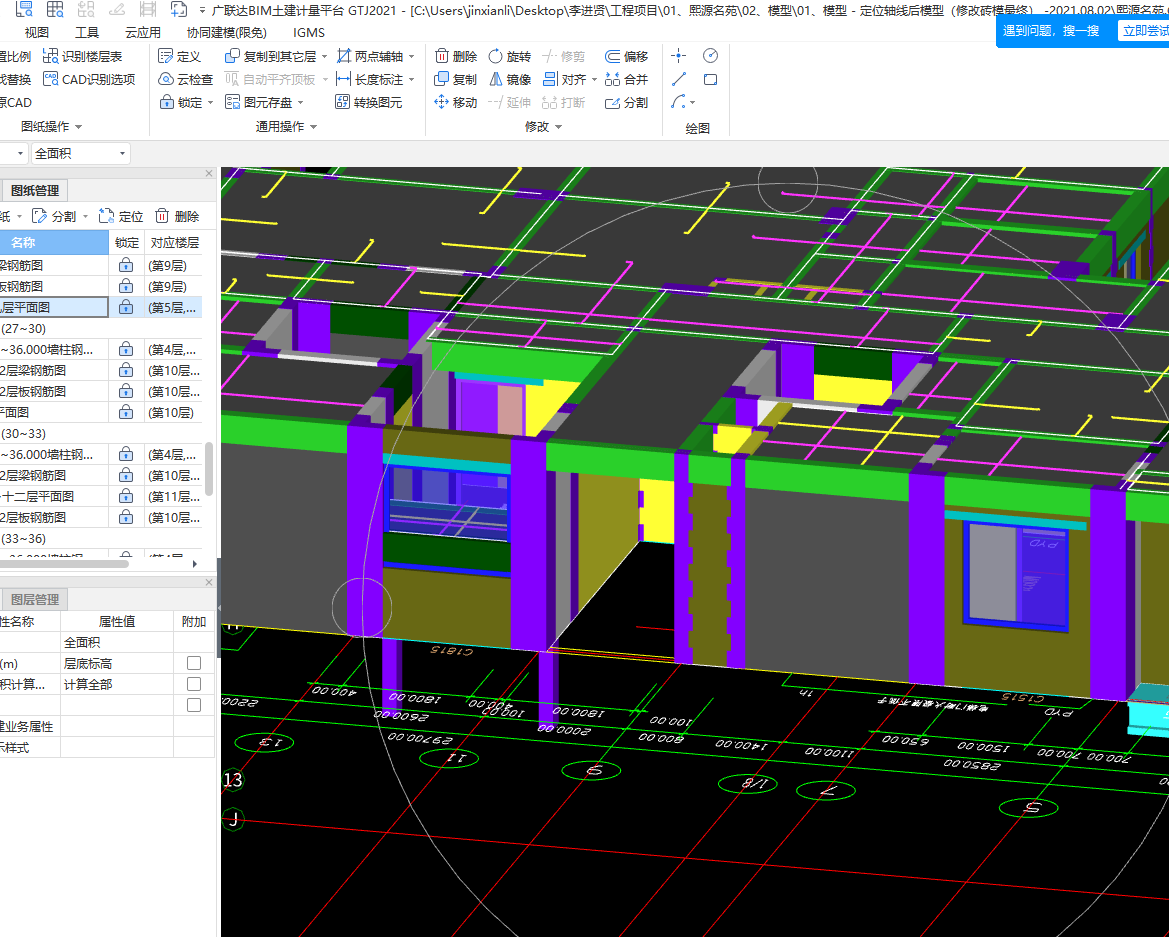Toggle lock for the highlighted (第5层) drawing row
Image resolution: width=1169 pixels, height=937 pixels.
[x=126, y=308]
